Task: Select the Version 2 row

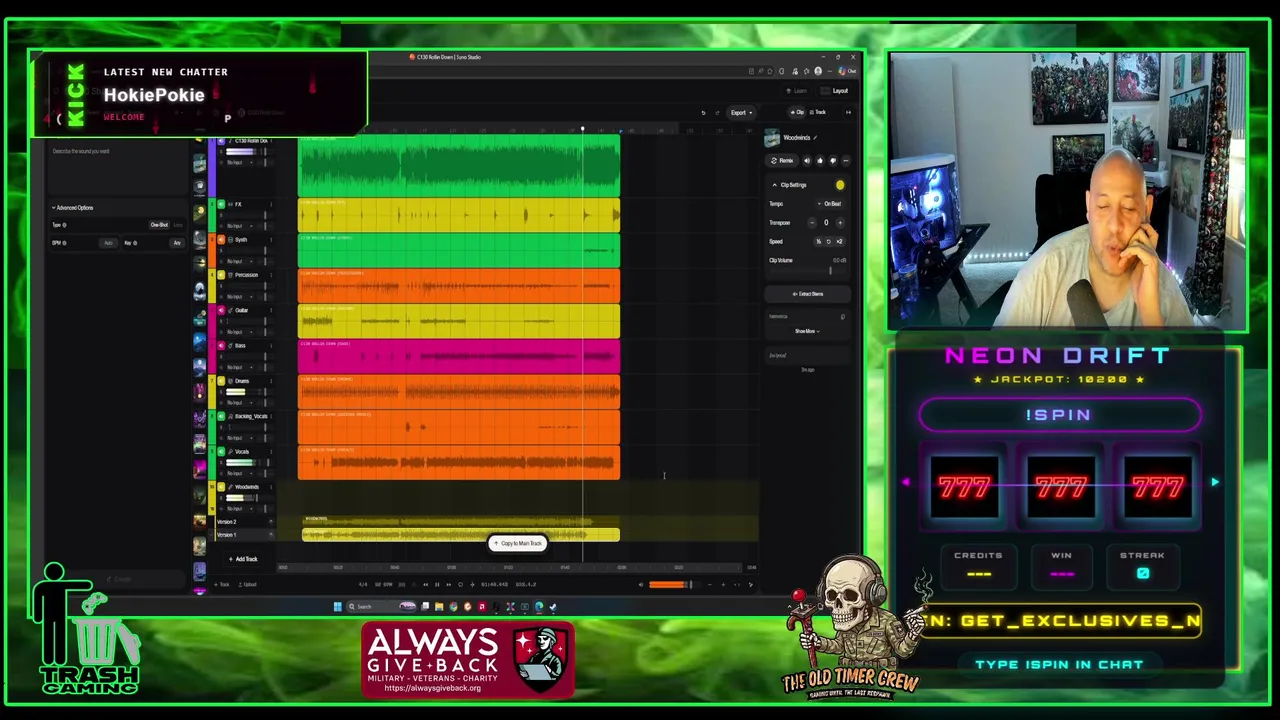Action: click(245, 522)
